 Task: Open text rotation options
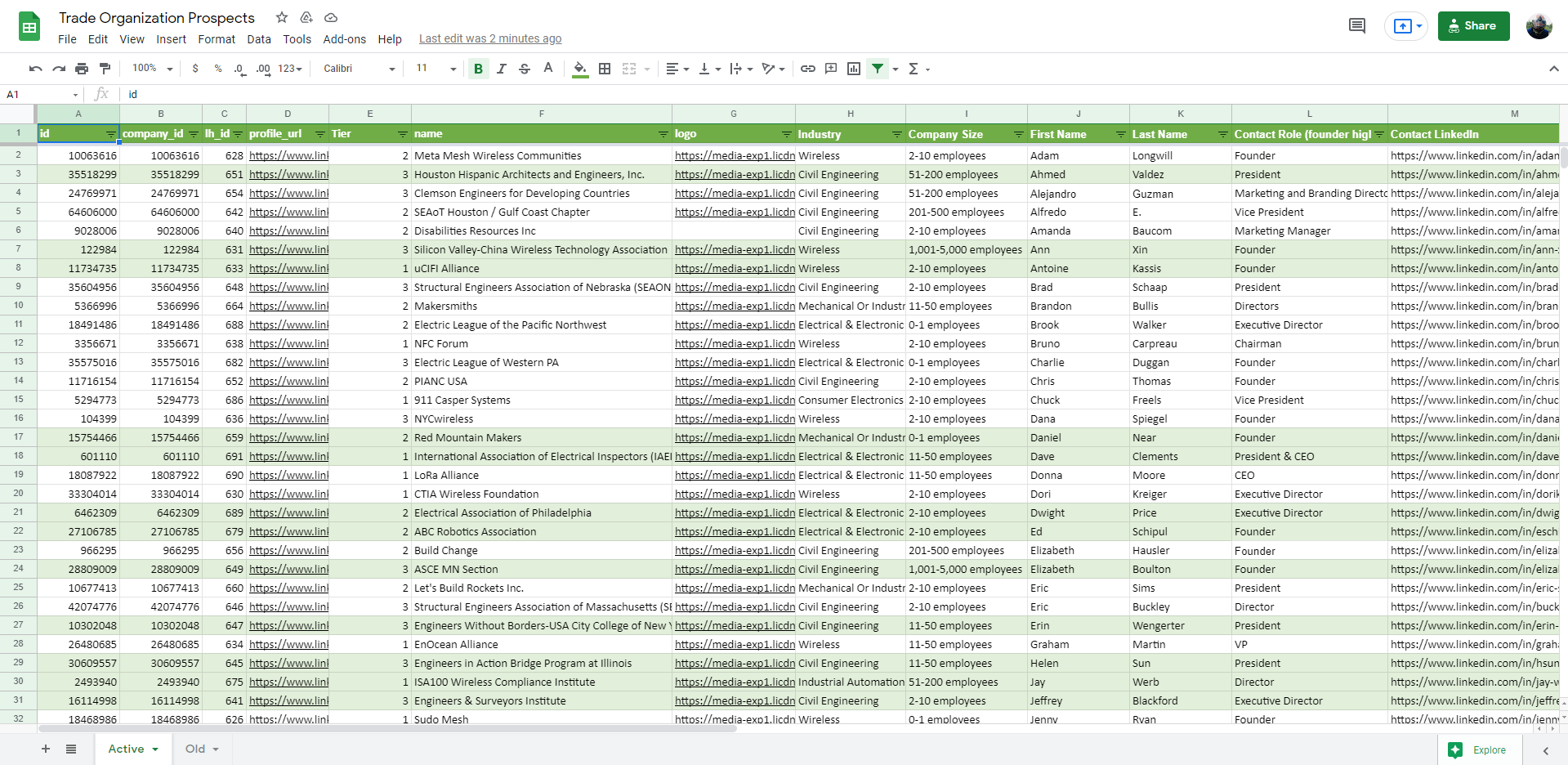click(x=773, y=69)
